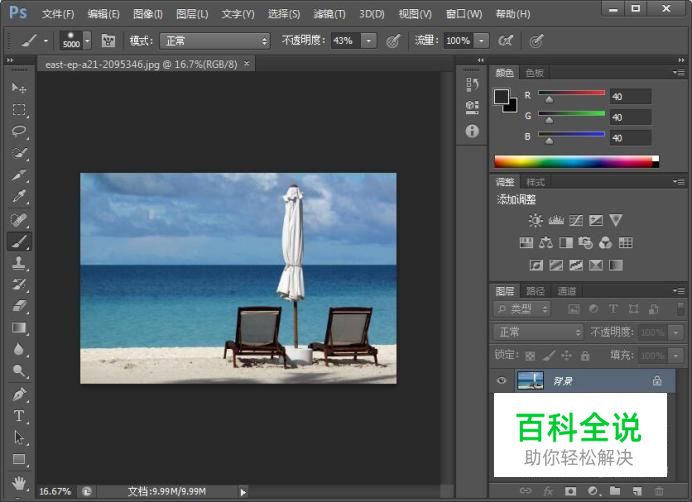Toggle airbrush mode next to flow

[x=506, y=41]
